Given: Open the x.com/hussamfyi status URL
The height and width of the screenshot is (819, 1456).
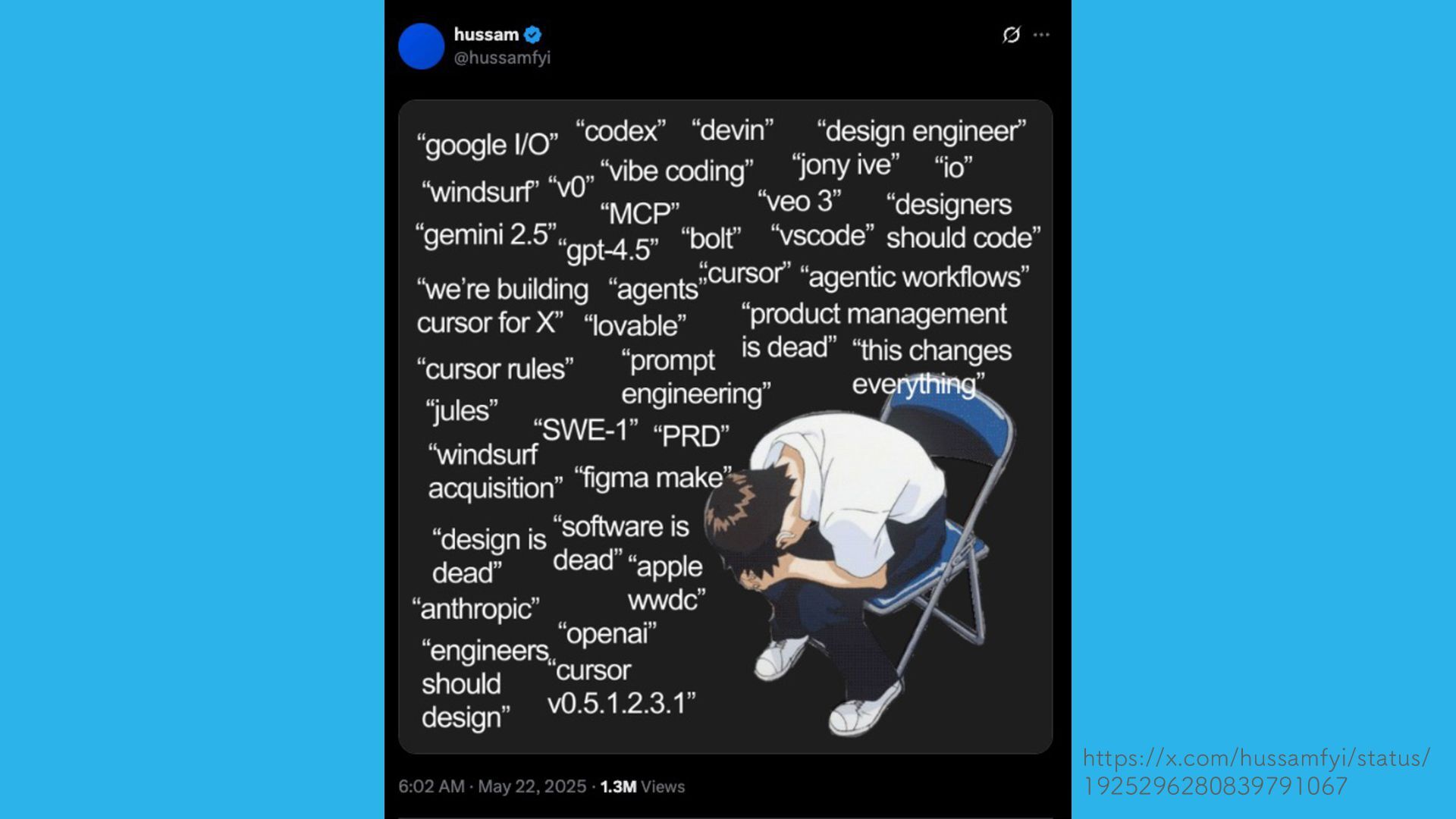Looking at the screenshot, I should (x=1256, y=772).
